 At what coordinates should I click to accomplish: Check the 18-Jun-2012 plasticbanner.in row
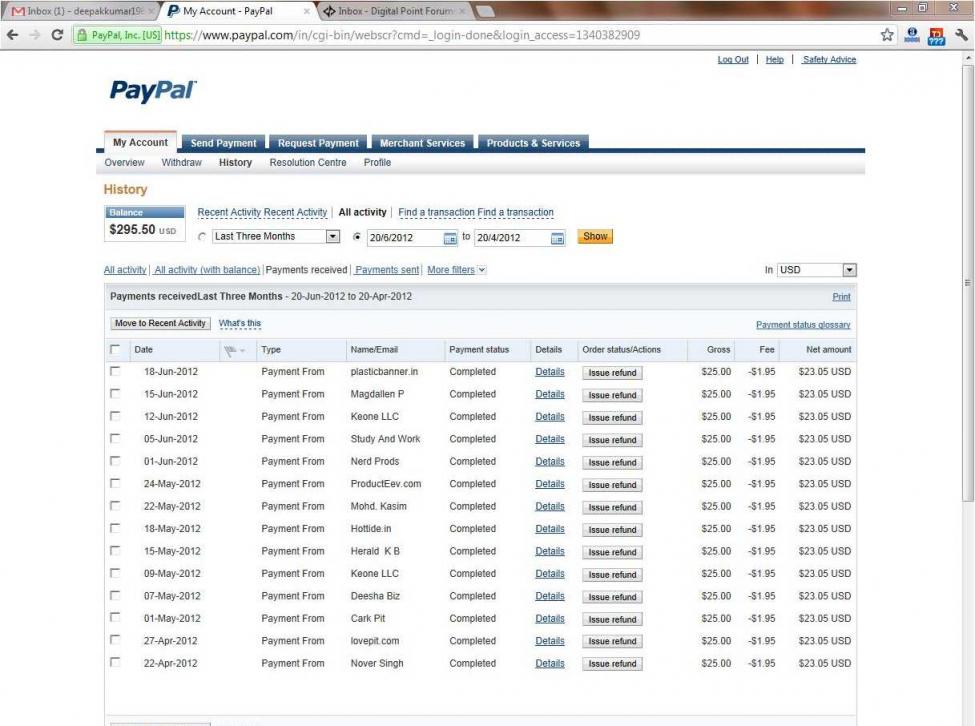click(x=115, y=371)
